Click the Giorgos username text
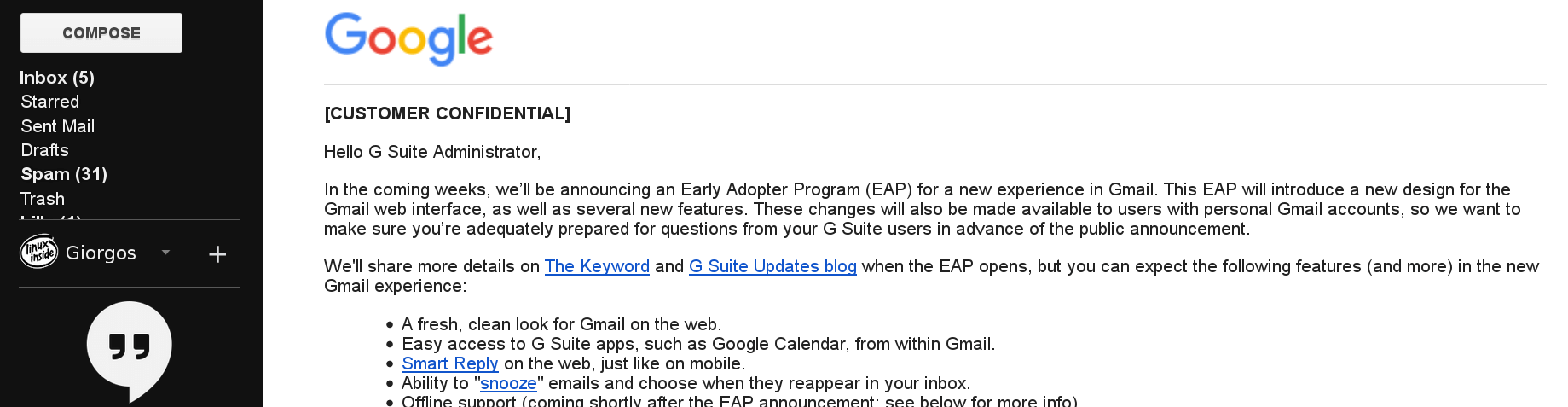1568x407 pixels. [101, 253]
